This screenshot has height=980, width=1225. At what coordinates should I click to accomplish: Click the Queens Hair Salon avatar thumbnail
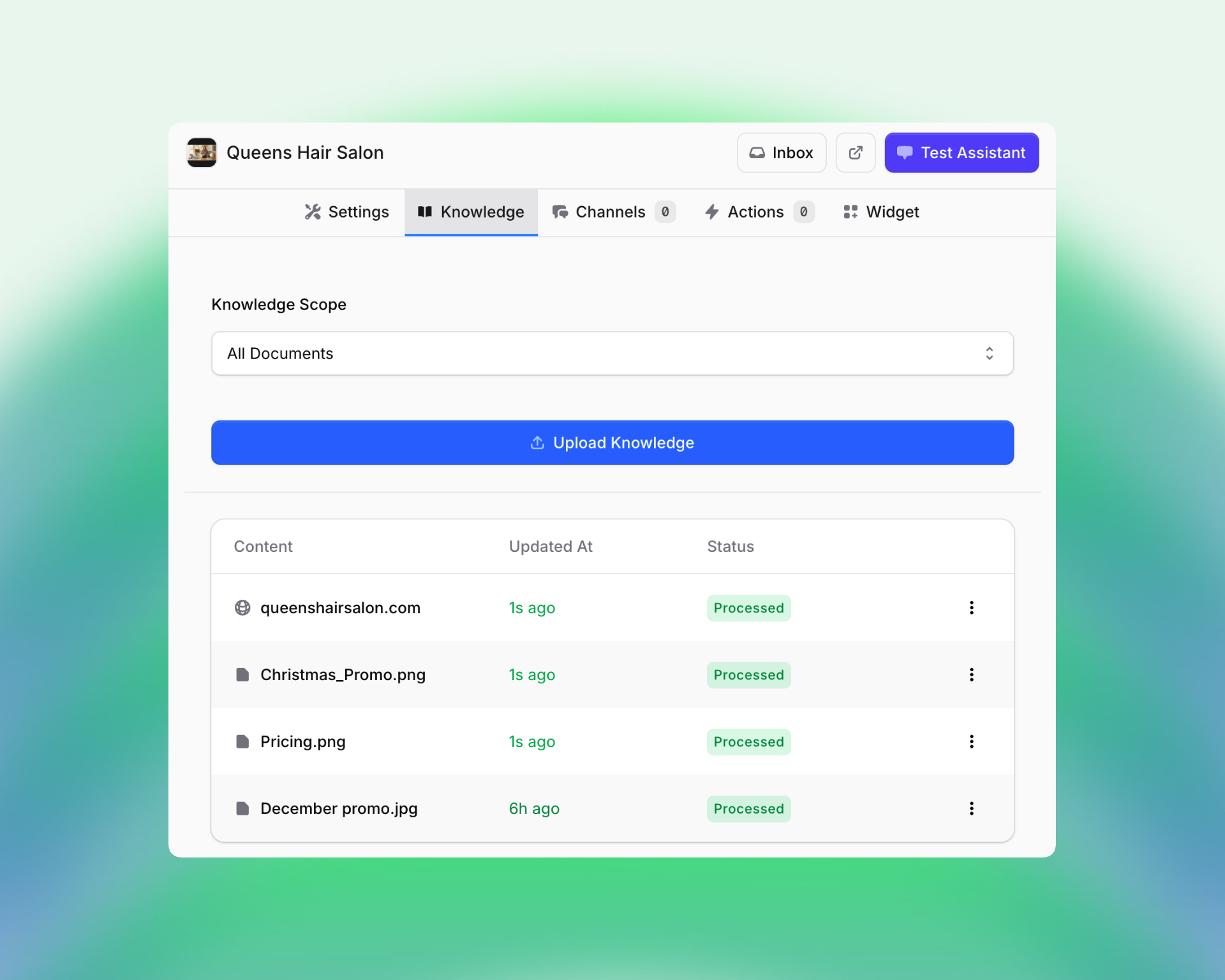point(202,152)
